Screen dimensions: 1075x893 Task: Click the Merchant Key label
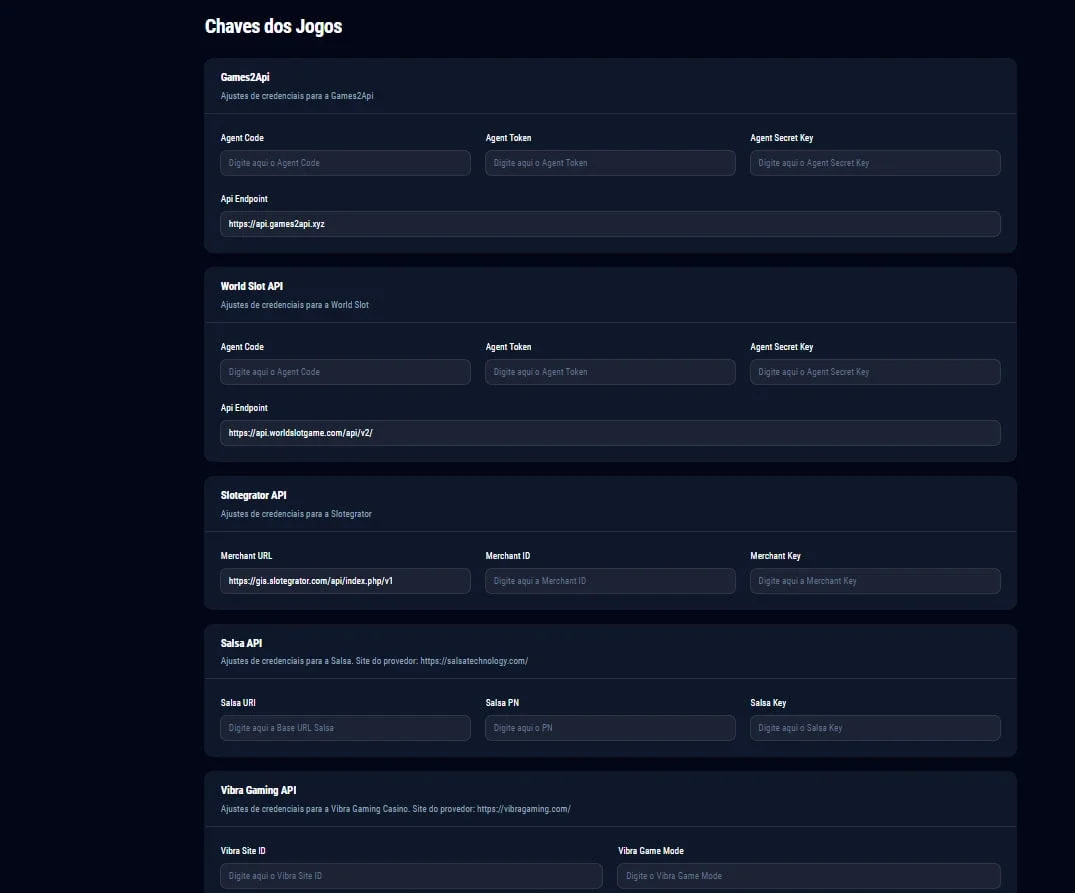[x=775, y=556]
